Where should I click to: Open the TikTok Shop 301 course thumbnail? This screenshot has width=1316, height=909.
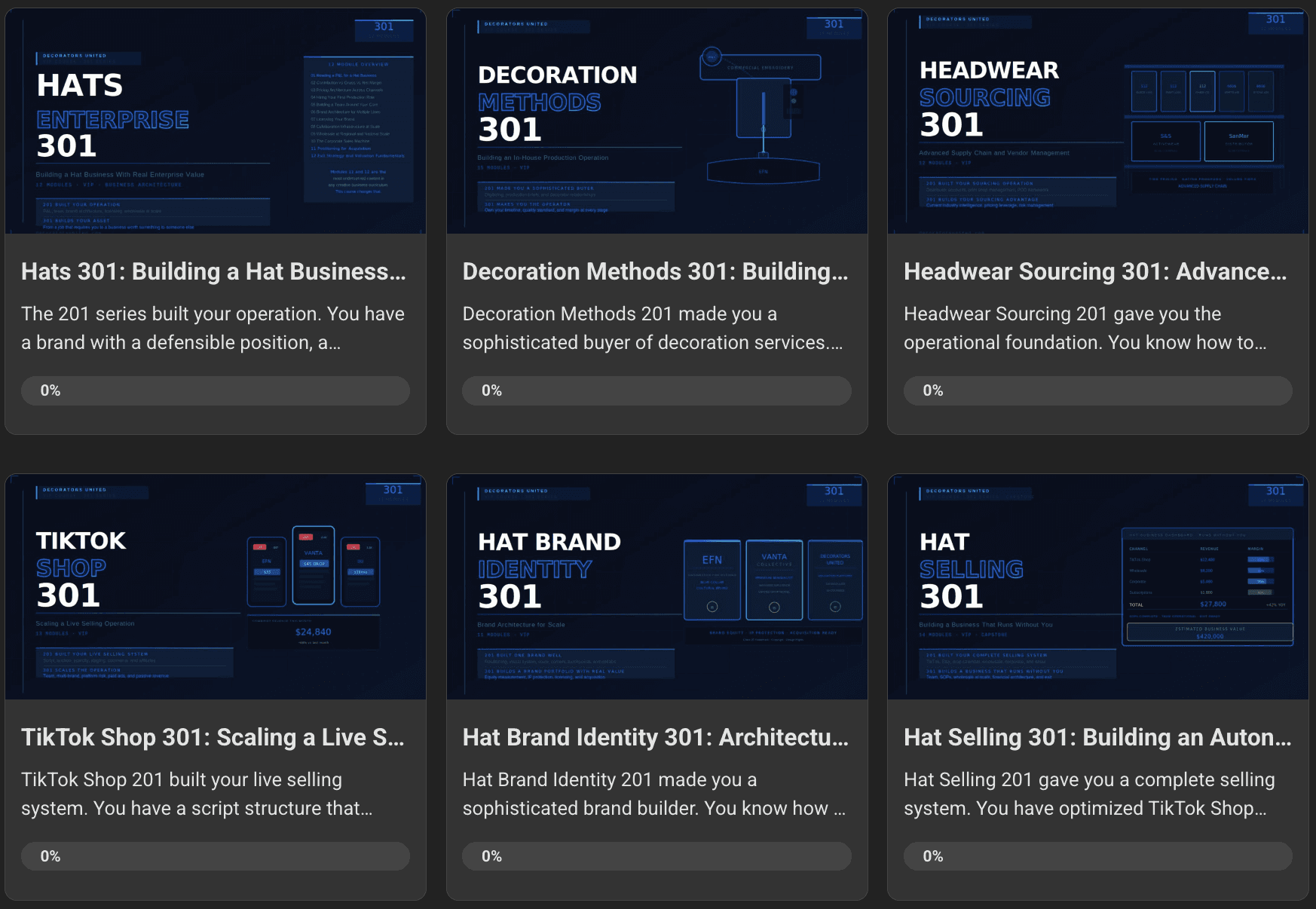coord(216,587)
